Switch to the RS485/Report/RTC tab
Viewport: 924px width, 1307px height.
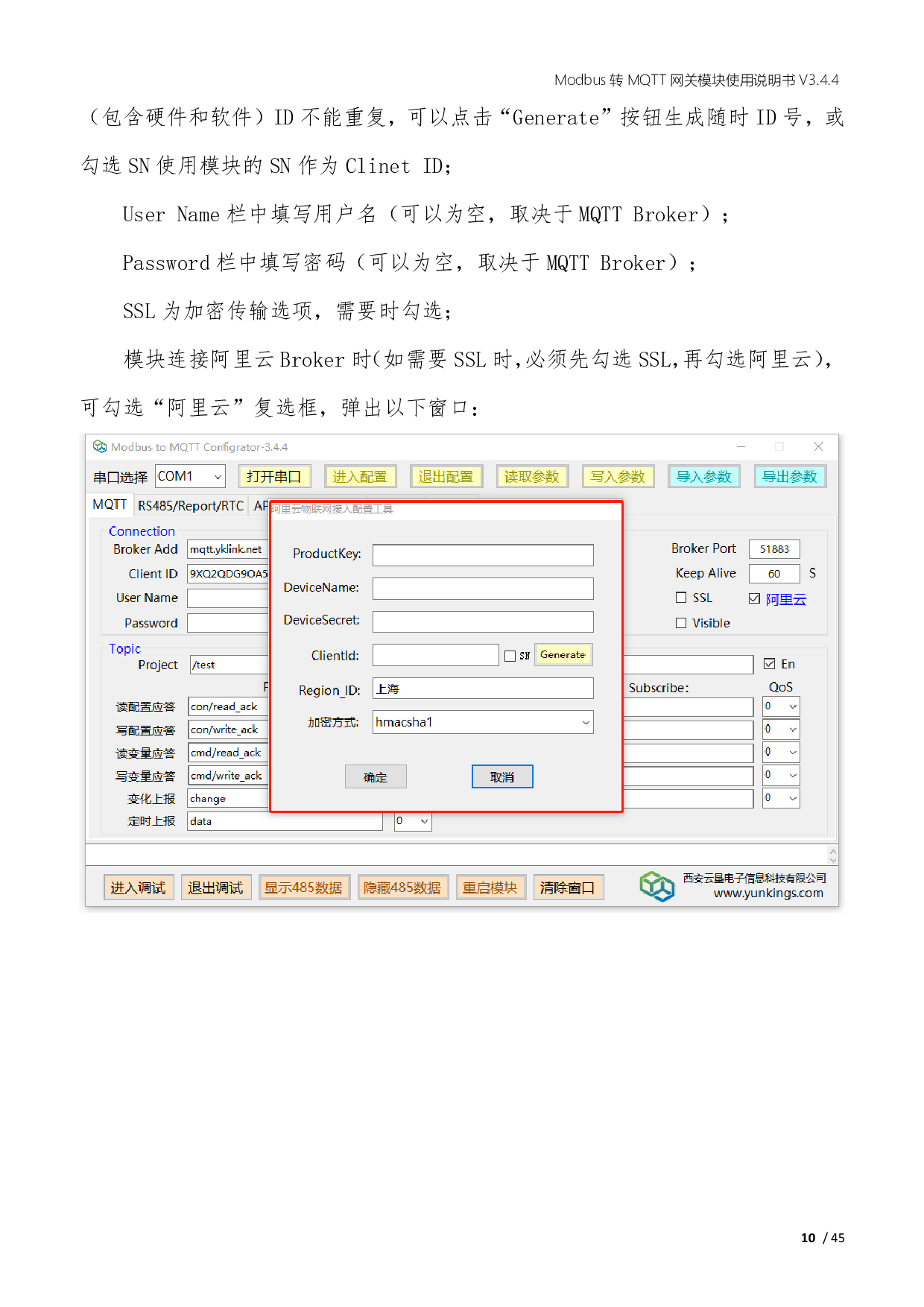click(191, 506)
